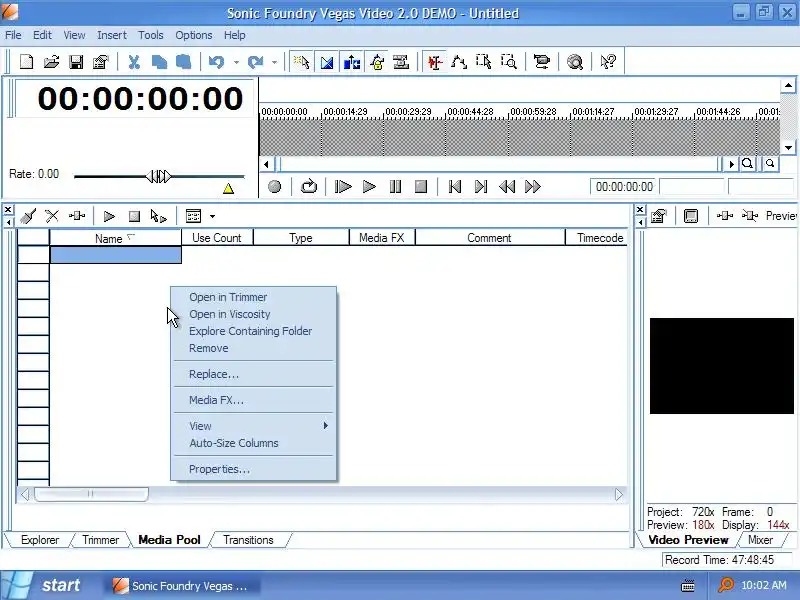The image size is (800, 600).
Task: Toggle Loop Playback button
Action: (x=309, y=187)
